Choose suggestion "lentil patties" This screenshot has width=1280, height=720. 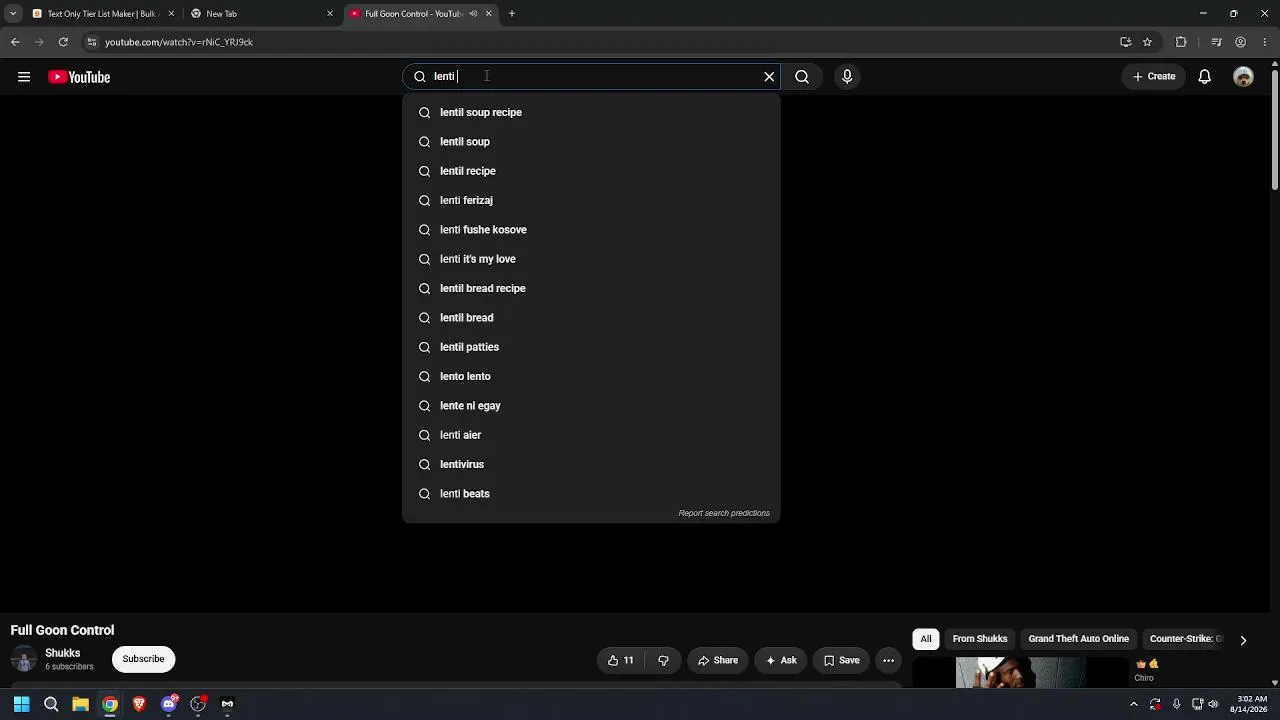(x=591, y=347)
